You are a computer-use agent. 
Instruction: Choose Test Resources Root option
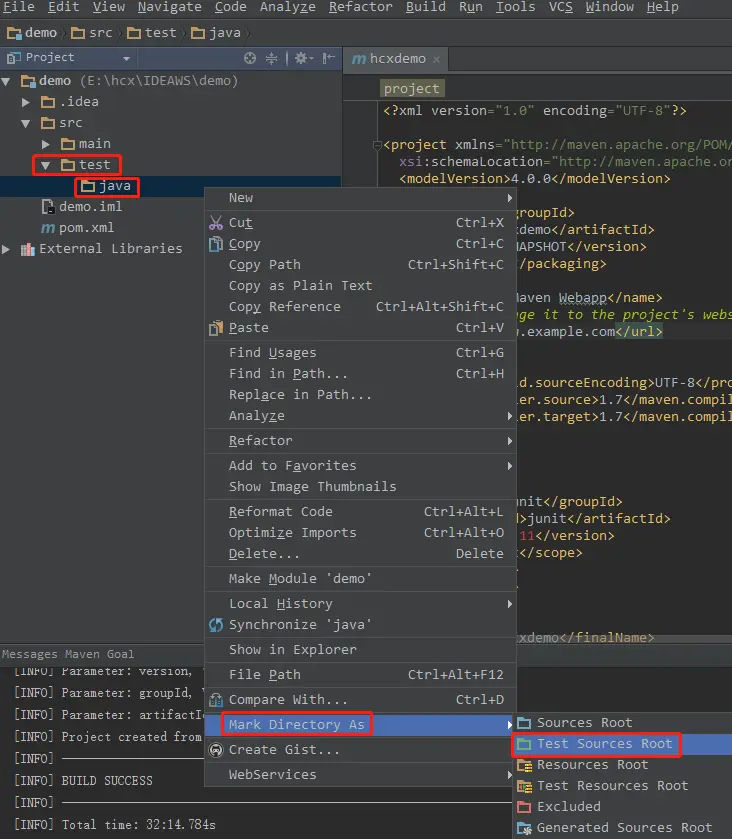point(622,786)
